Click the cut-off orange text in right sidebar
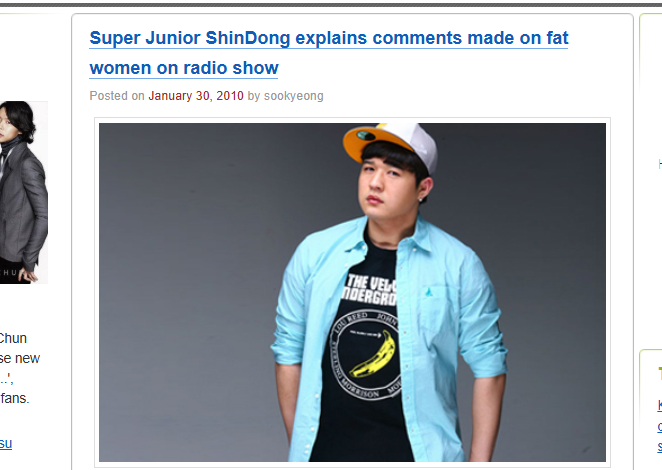This screenshot has width=662, height=470. tap(660, 164)
